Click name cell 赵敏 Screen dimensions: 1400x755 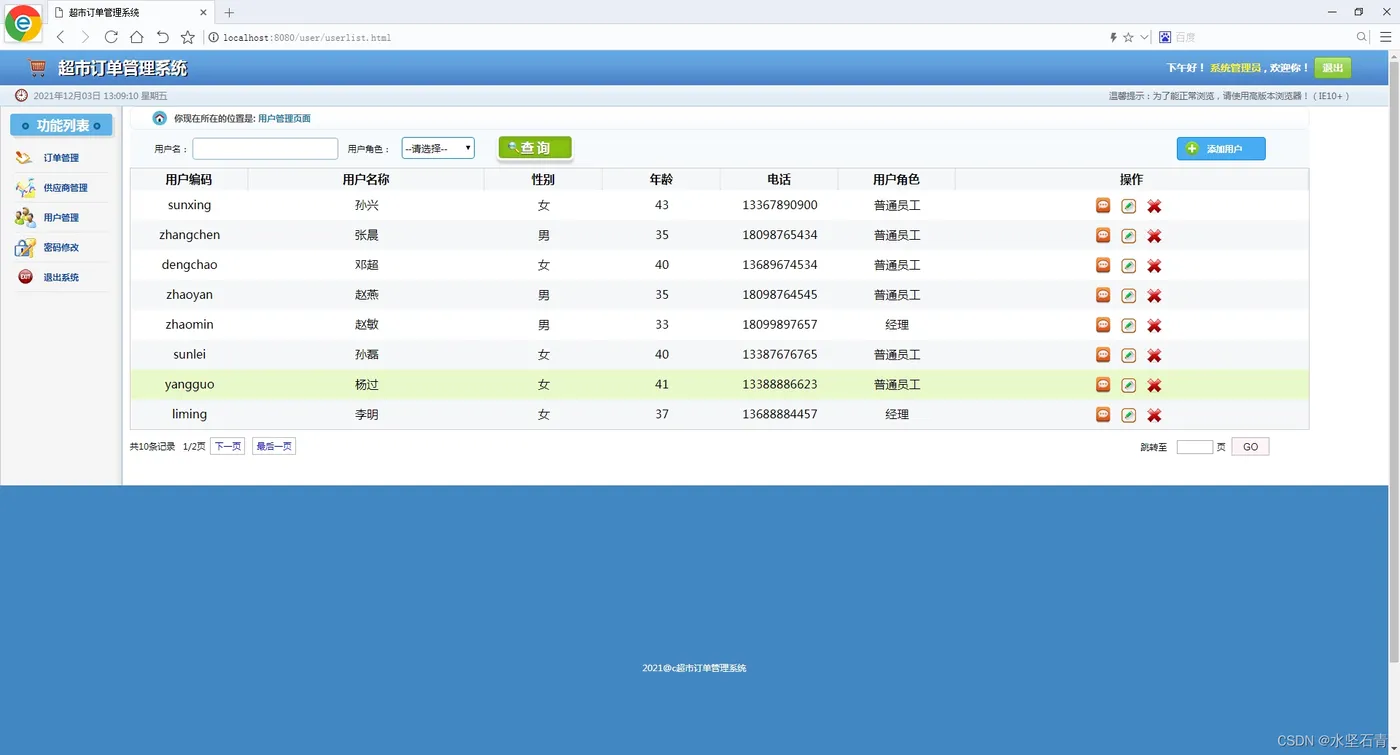coord(366,325)
